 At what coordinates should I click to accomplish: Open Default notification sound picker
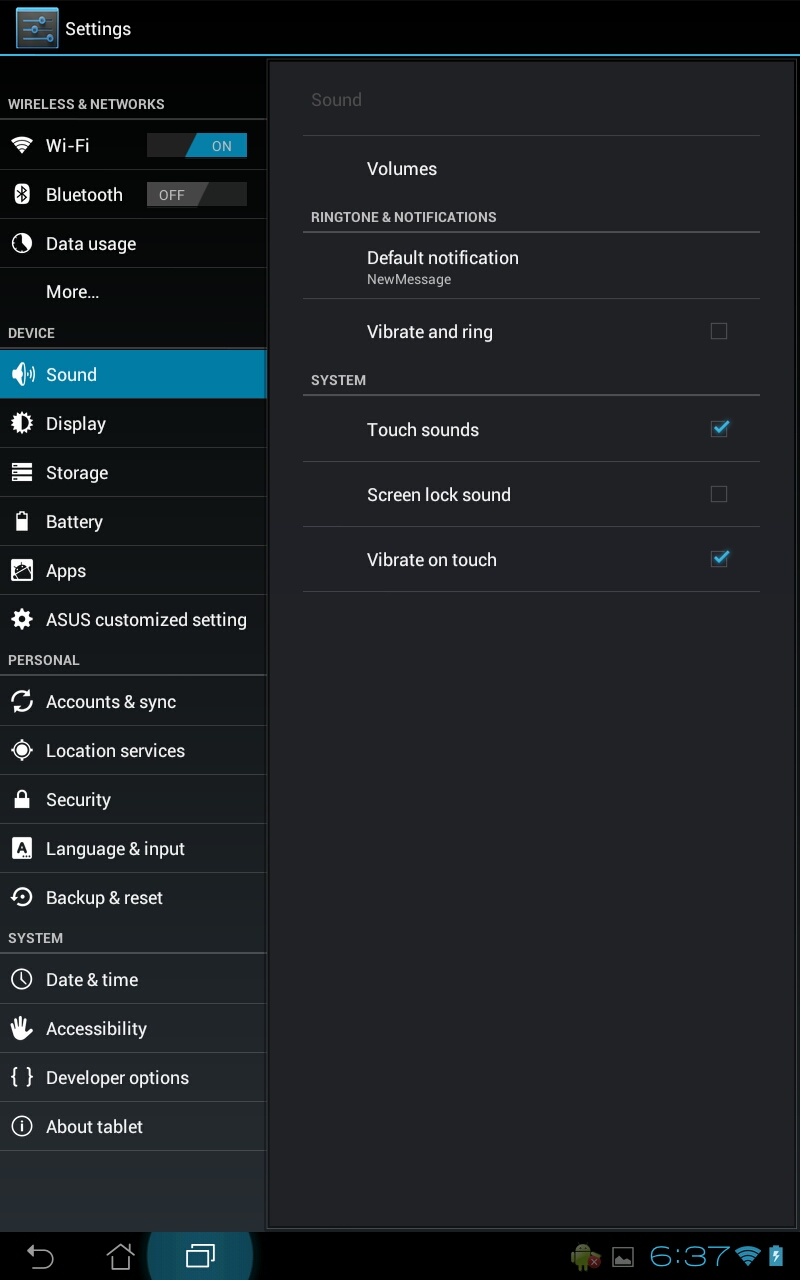coord(443,266)
